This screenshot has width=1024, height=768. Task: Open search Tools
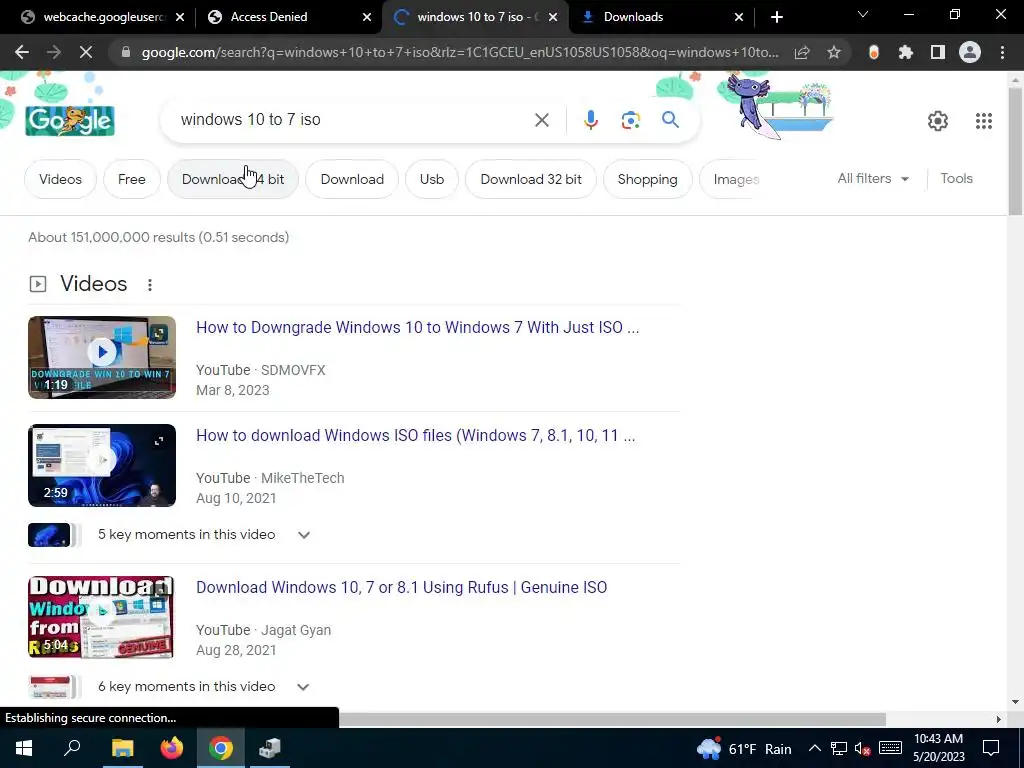[956, 179]
